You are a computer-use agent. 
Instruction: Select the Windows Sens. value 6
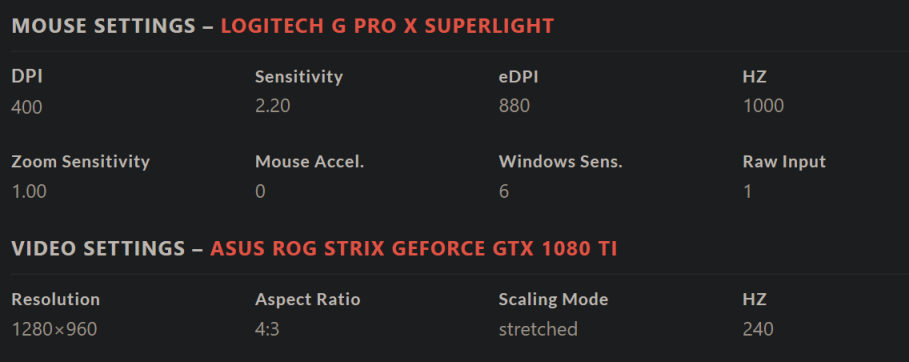coord(504,191)
